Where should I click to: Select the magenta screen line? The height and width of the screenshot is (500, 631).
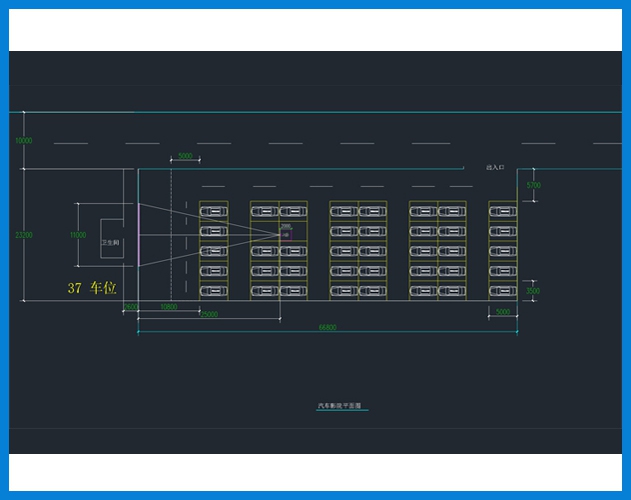(x=139, y=235)
